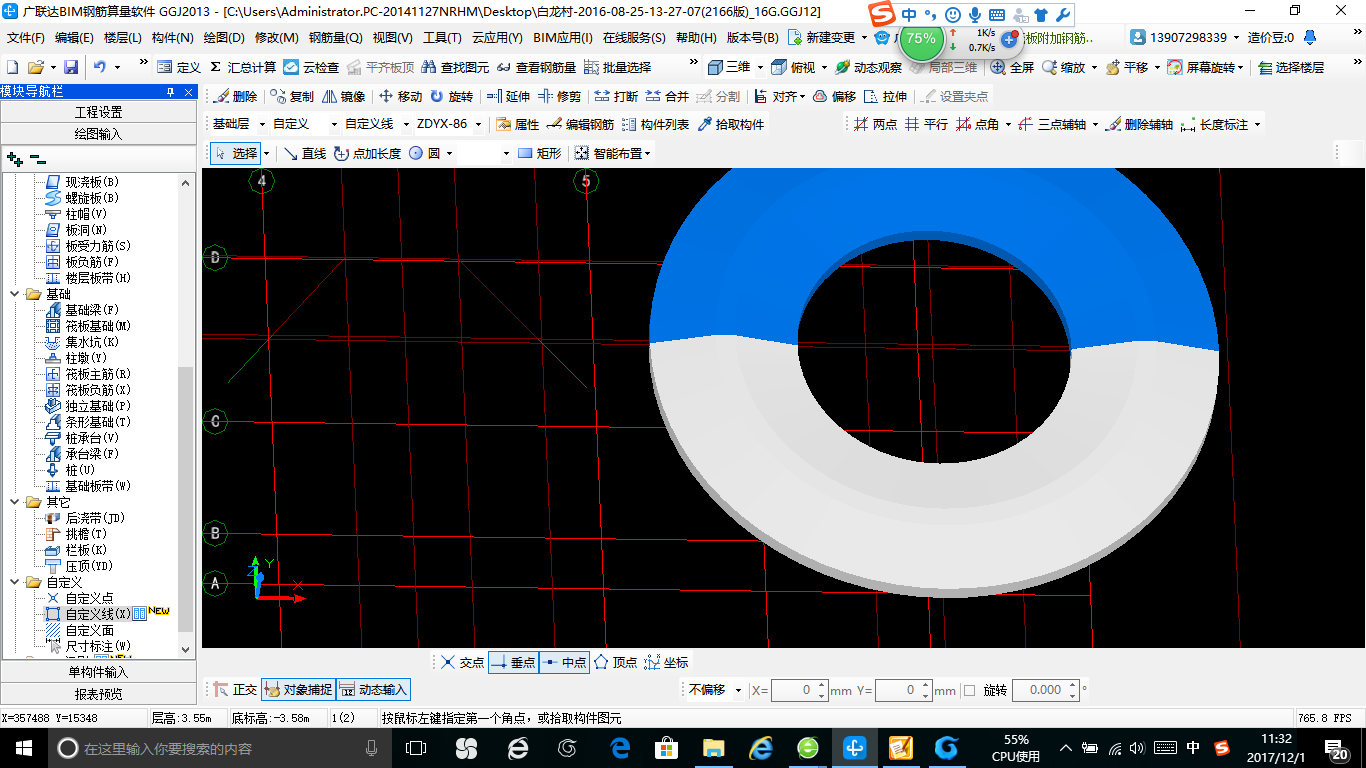Select the 移动 move tool
The image size is (1366, 768).
tap(400, 97)
